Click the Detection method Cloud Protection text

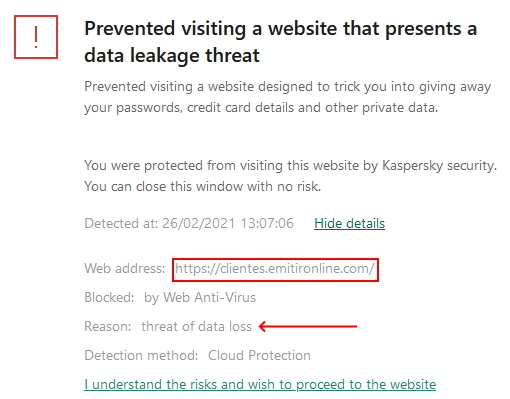[197, 355]
